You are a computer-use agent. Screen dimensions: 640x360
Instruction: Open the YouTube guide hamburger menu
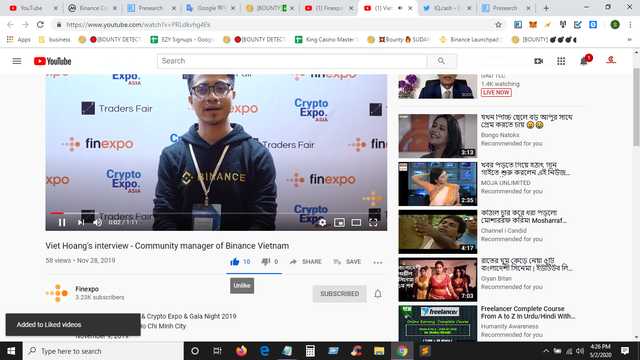(x=17, y=61)
